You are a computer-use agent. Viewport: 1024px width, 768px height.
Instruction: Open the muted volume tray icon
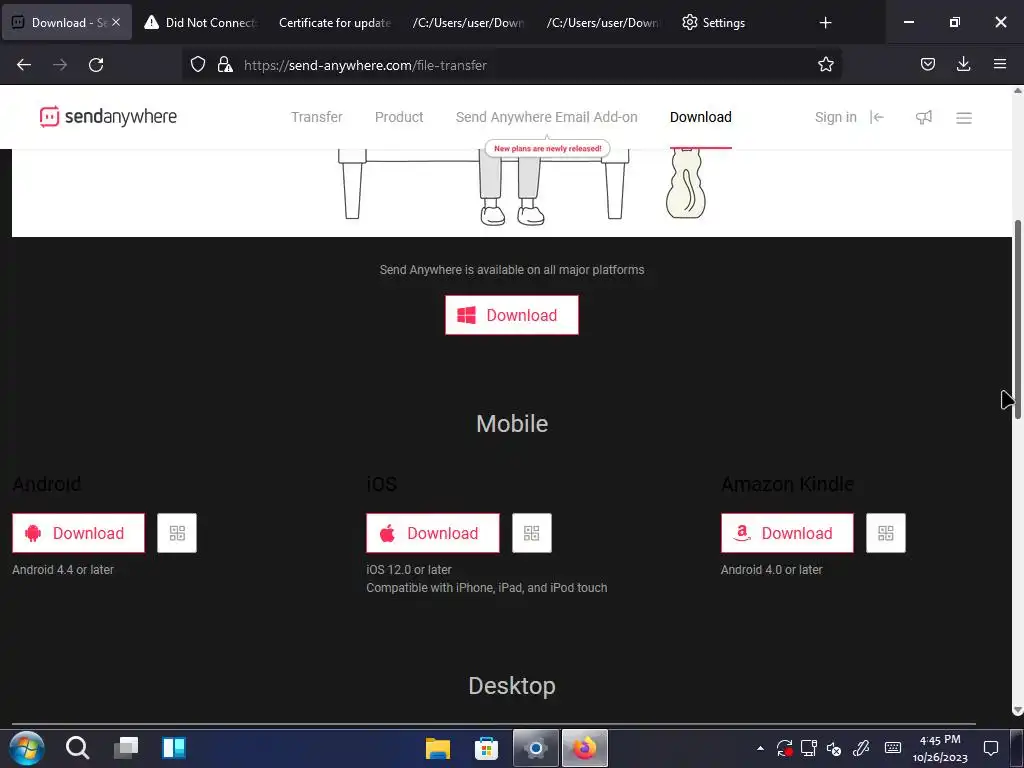pos(834,748)
